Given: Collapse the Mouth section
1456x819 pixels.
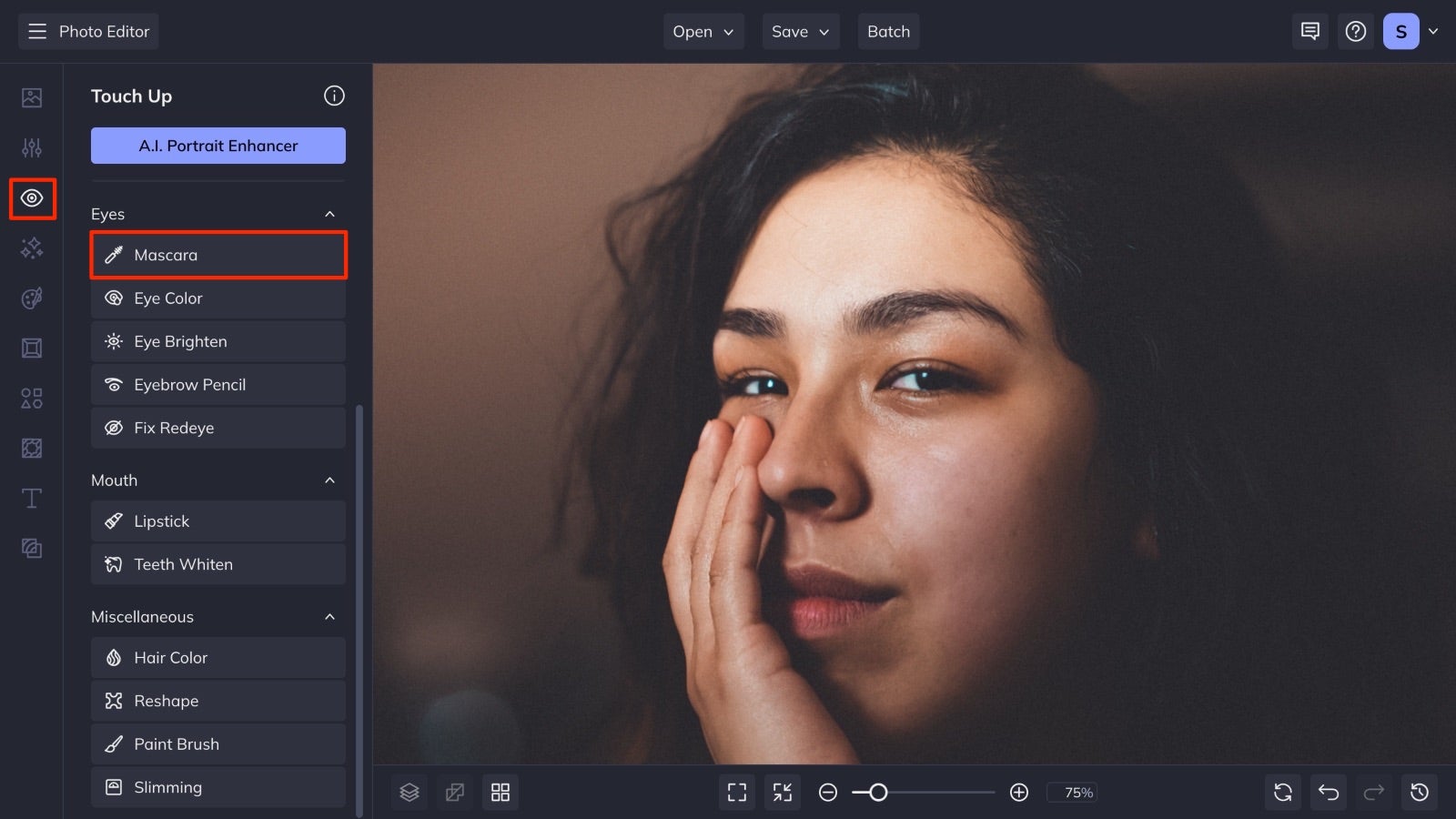Looking at the screenshot, I should [x=329, y=480].
